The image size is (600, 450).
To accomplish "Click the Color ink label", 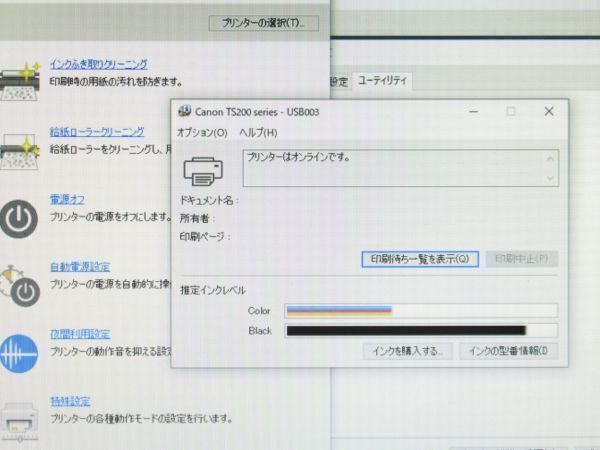I will [x=259, y=311].
